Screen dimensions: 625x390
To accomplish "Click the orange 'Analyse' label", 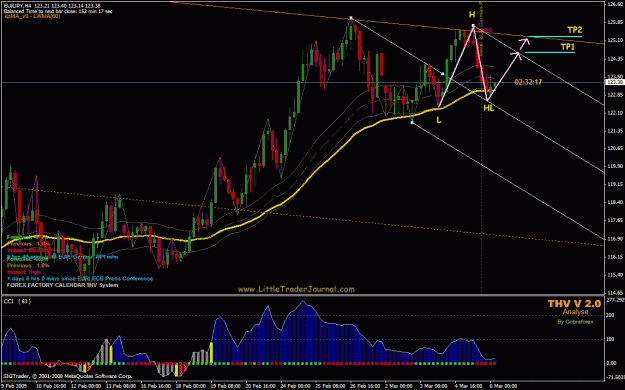I will (x=575, y=312).
